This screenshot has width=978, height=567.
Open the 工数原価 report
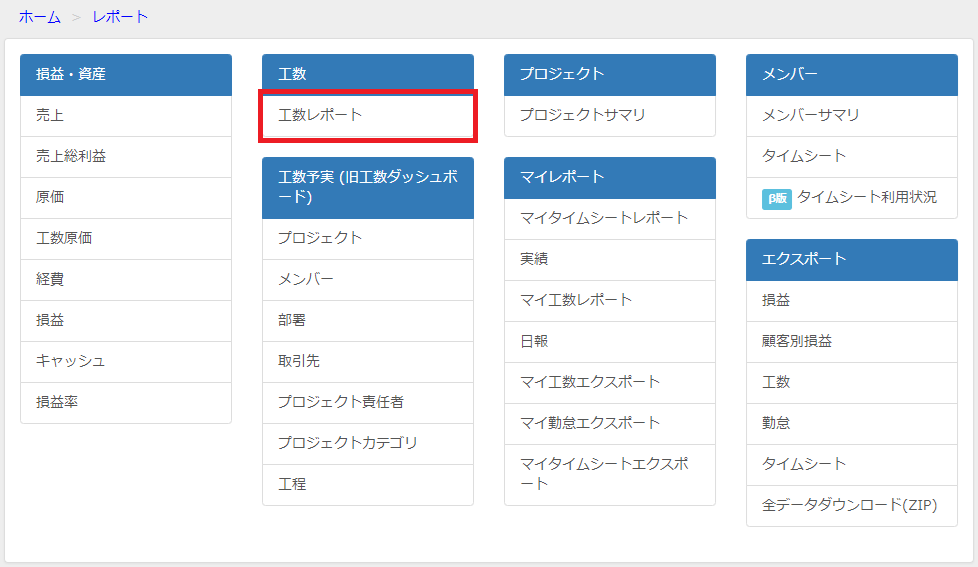point(126,238)
